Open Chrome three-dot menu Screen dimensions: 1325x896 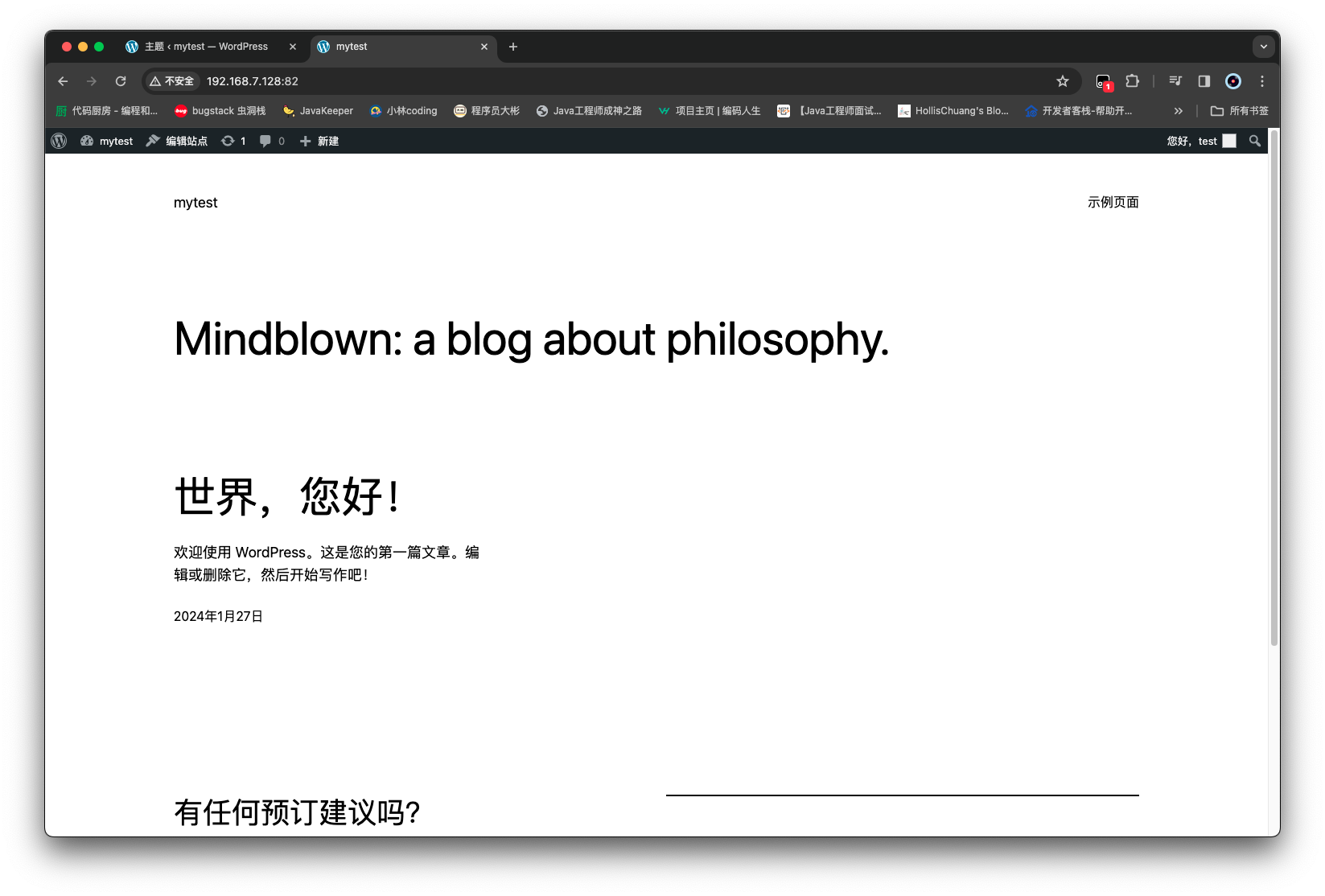[x=1262, y=81]
